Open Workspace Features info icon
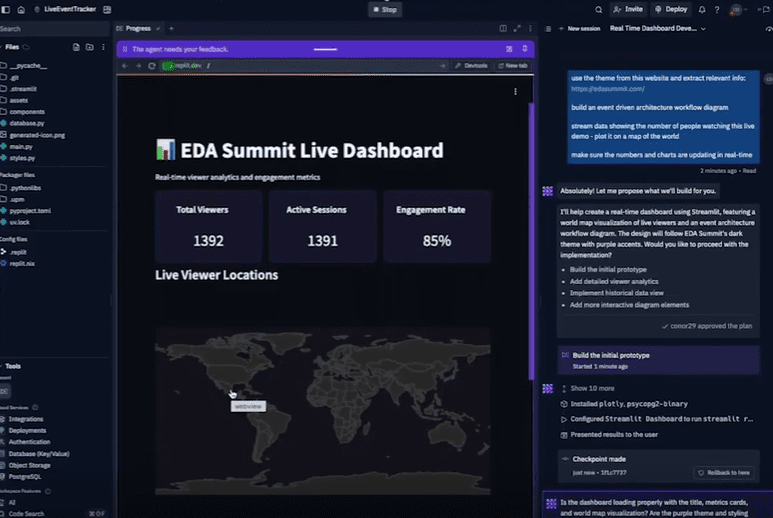 coord(48,491)
